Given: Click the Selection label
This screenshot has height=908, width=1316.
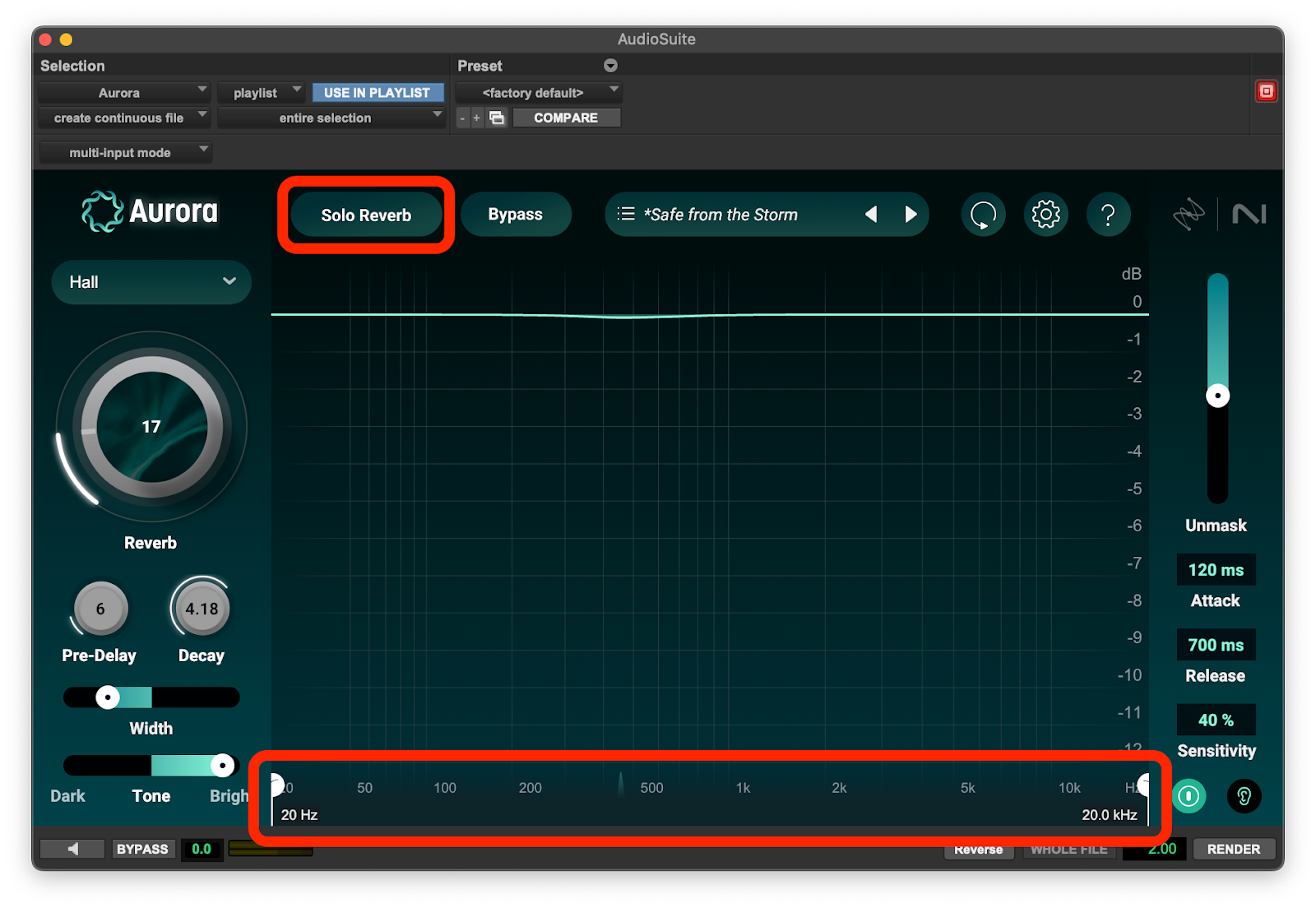Looking at the screenshot, I should click(x=72, y=66).
